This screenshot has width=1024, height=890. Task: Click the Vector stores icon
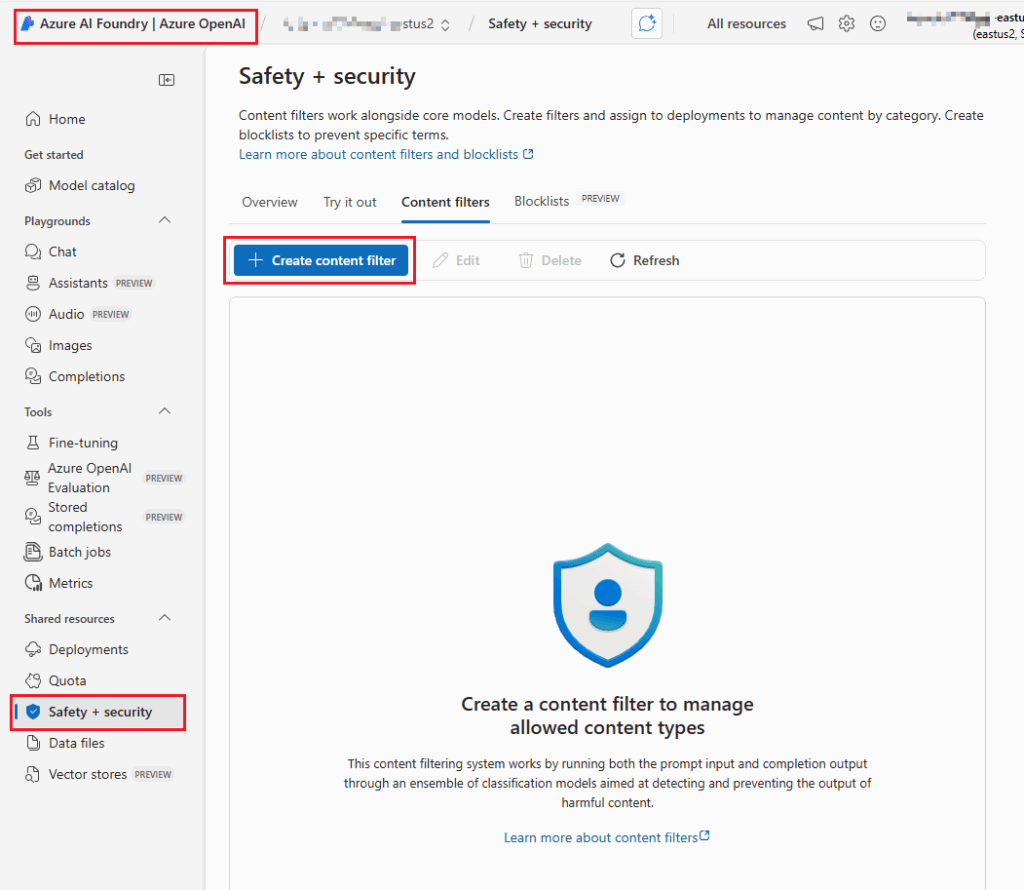[x=32, y=774]
